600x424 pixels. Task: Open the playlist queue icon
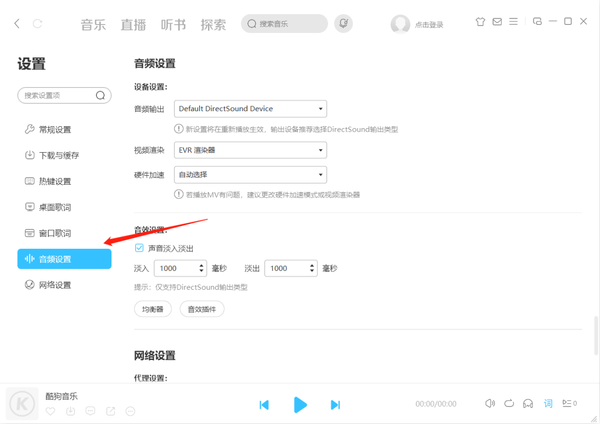(569, 404)
